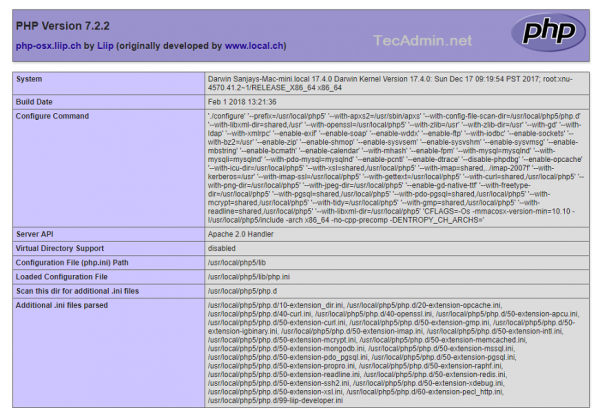Click the /usr/local/php5/lib/php.ini path value
The image size is (600, 408).
coord(248,275)
